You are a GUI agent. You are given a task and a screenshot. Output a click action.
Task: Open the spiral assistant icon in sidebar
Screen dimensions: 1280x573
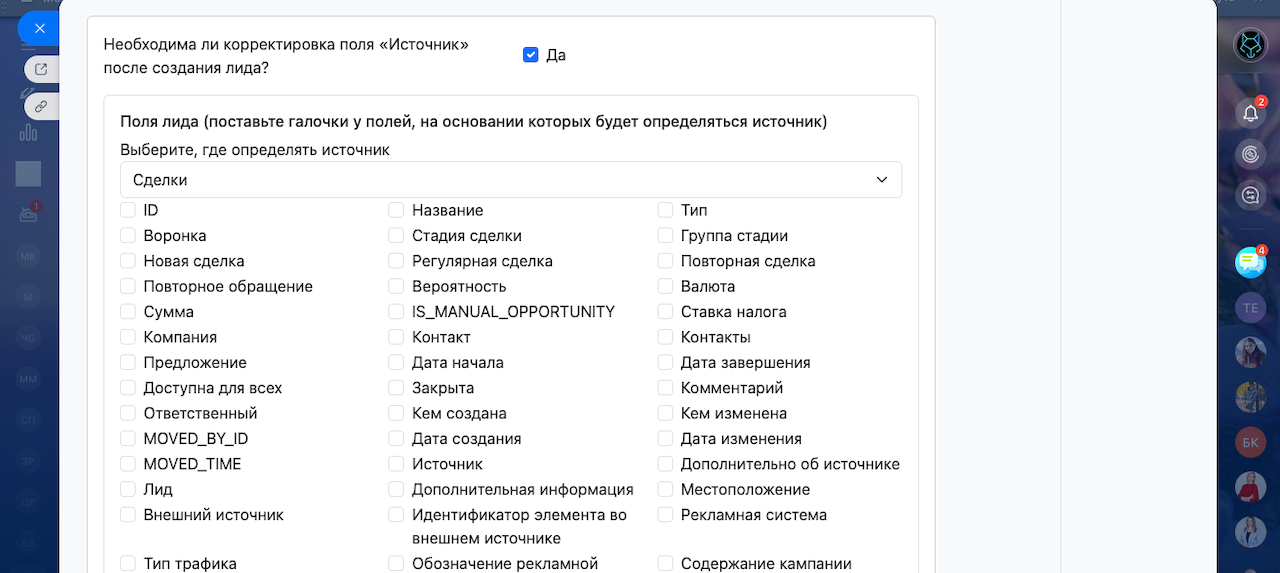pyautogui.click(x=1250, y=154)
